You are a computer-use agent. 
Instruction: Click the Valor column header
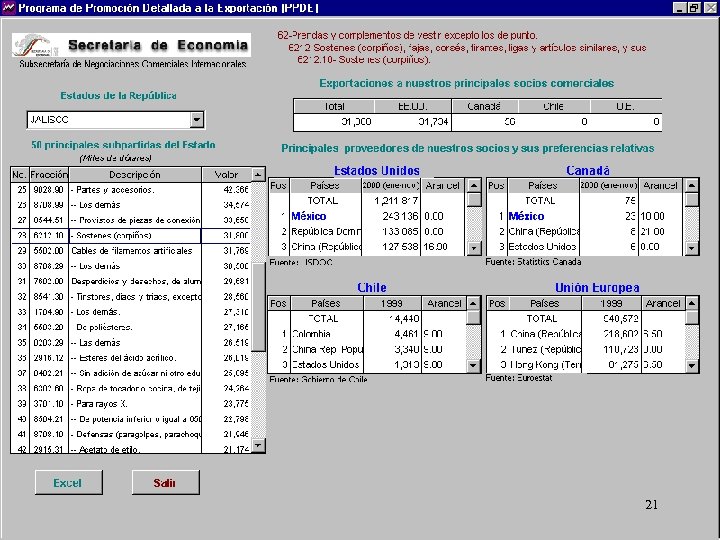pos(226,174)
